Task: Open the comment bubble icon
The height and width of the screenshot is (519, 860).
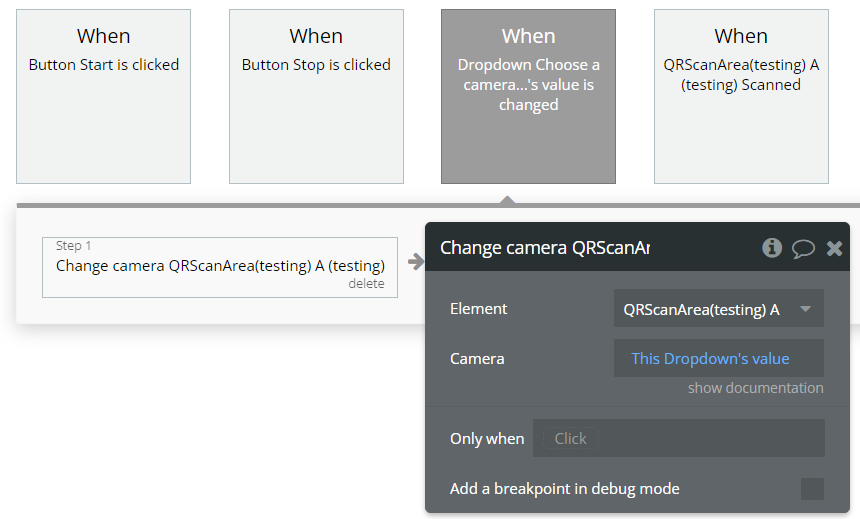Action: coord(803,248)
